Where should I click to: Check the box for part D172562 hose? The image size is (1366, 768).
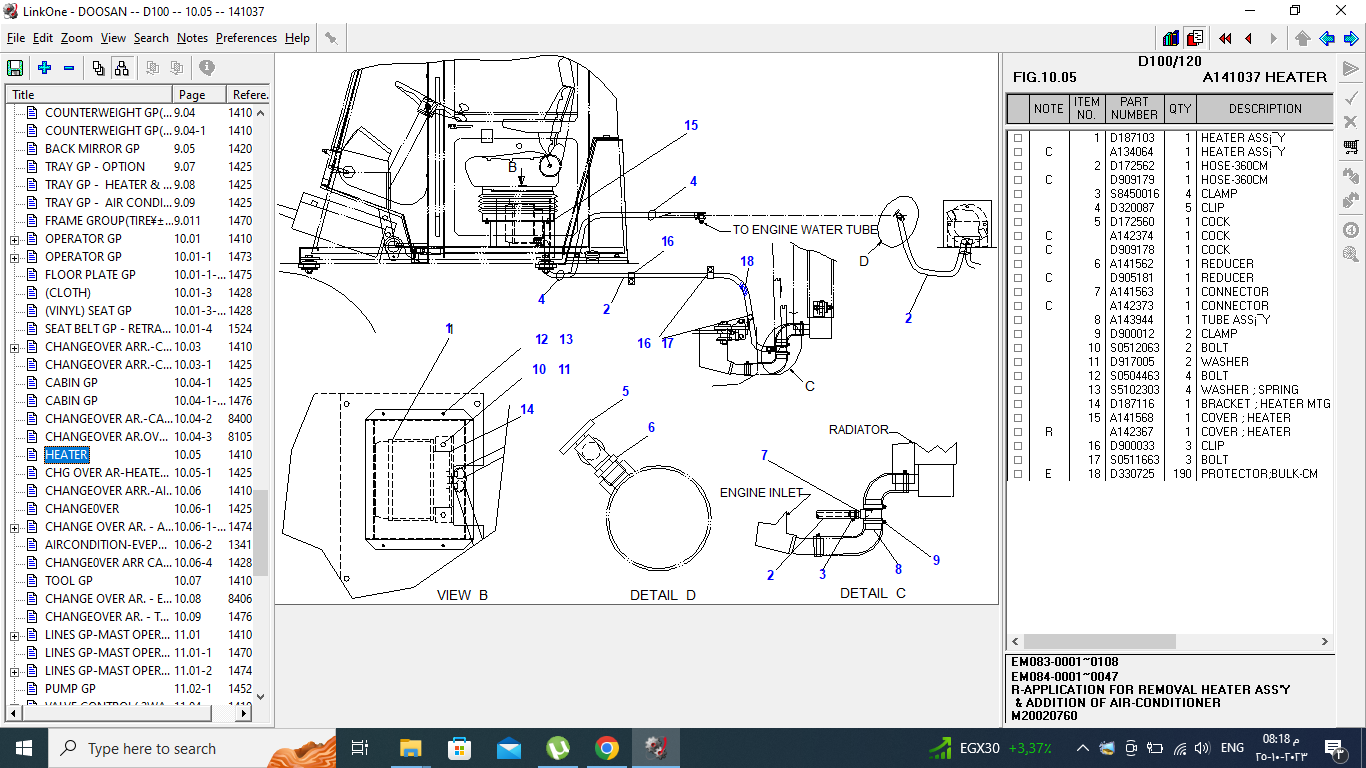[1018, 166]
